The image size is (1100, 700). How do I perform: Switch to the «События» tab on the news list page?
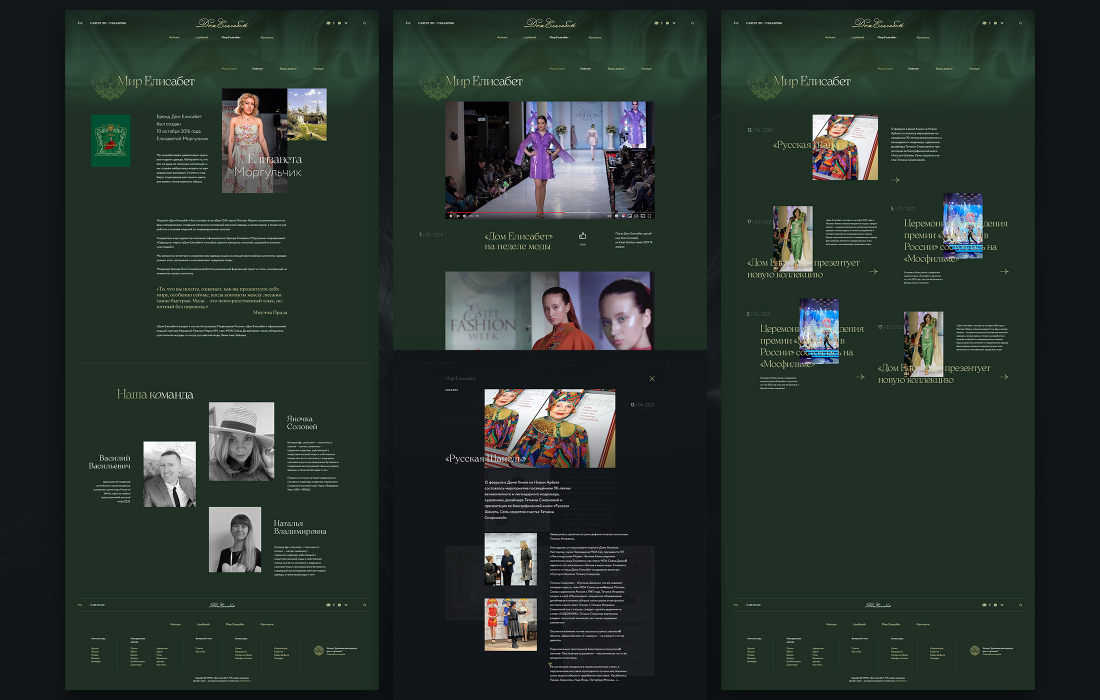point(913,69)
